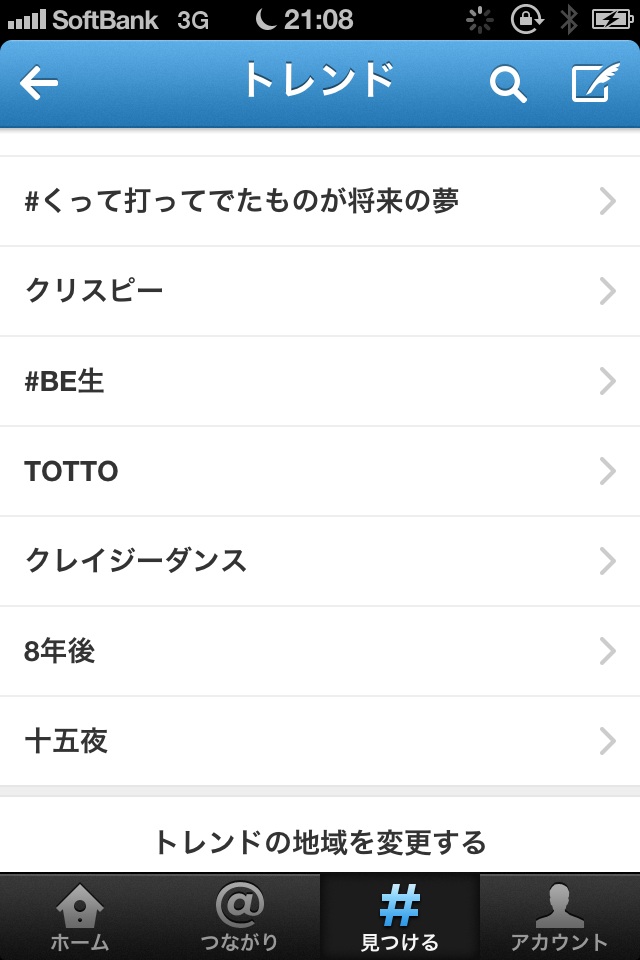The height and width of the screenshot is (960, 640).
Task: Tap the back arrow icon
Action: [x=39, y=85]
